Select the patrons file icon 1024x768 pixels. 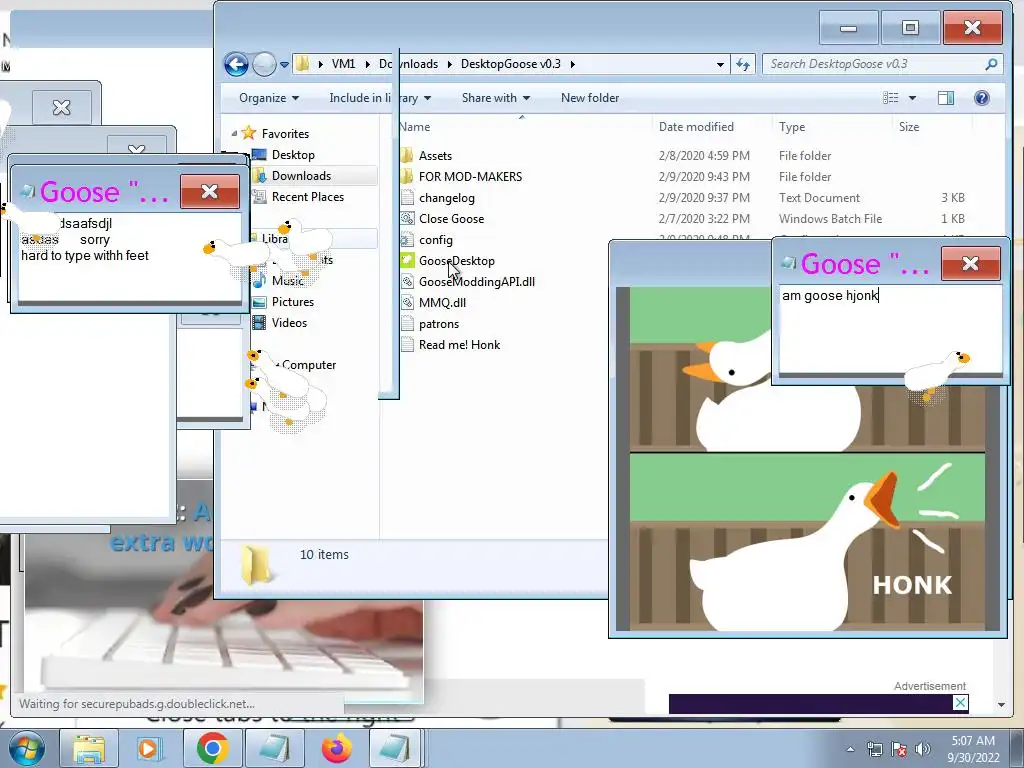point(407,324)
